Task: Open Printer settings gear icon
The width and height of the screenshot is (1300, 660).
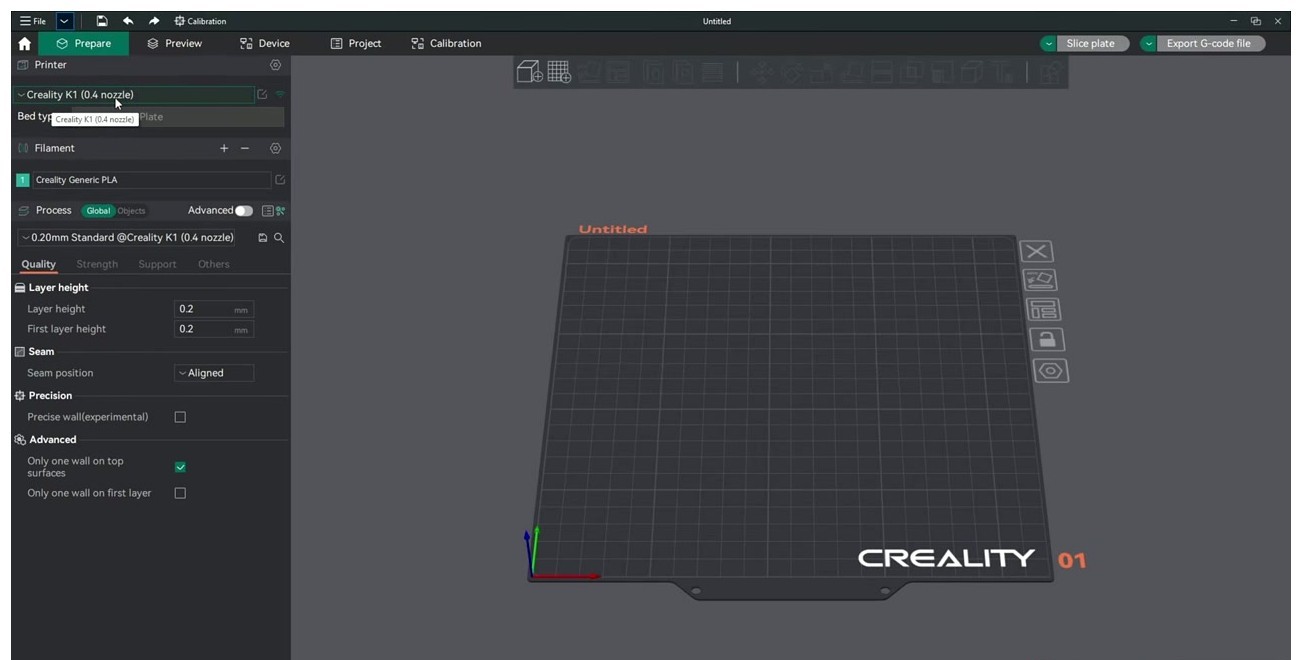Action: tap(276, 65)
